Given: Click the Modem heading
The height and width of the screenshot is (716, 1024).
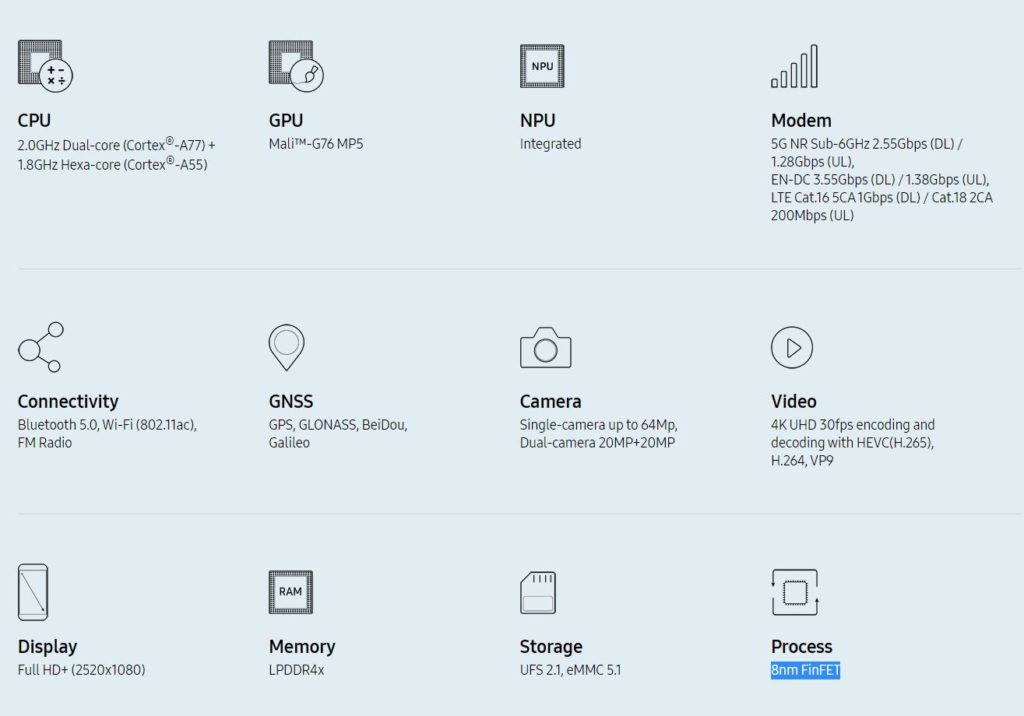Looking at the screenshot, I should 801,121.
